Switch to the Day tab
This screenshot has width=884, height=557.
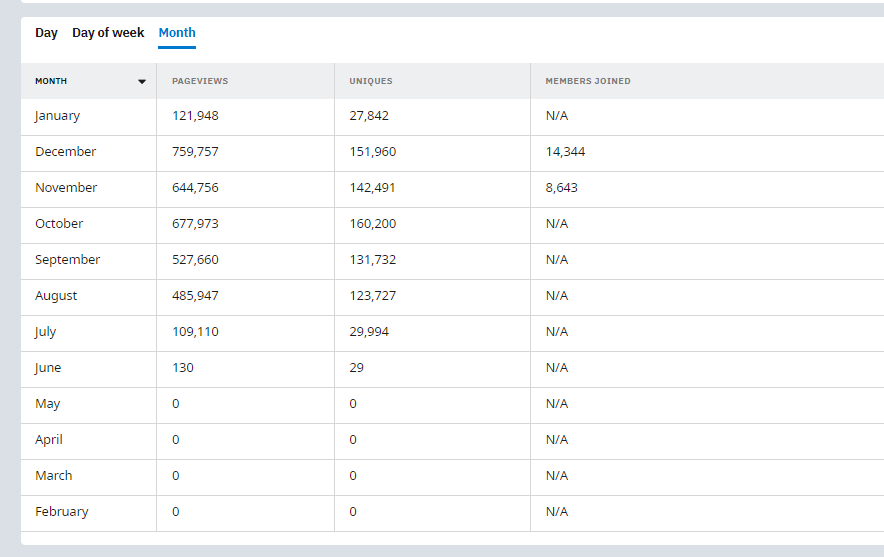(46, 33)
